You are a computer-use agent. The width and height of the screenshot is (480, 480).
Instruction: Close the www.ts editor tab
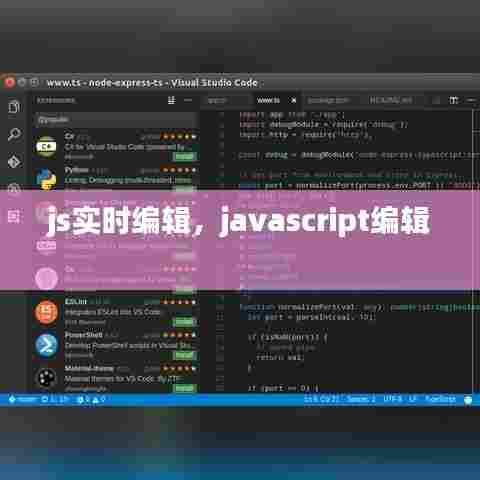click(x=294, y=100)
